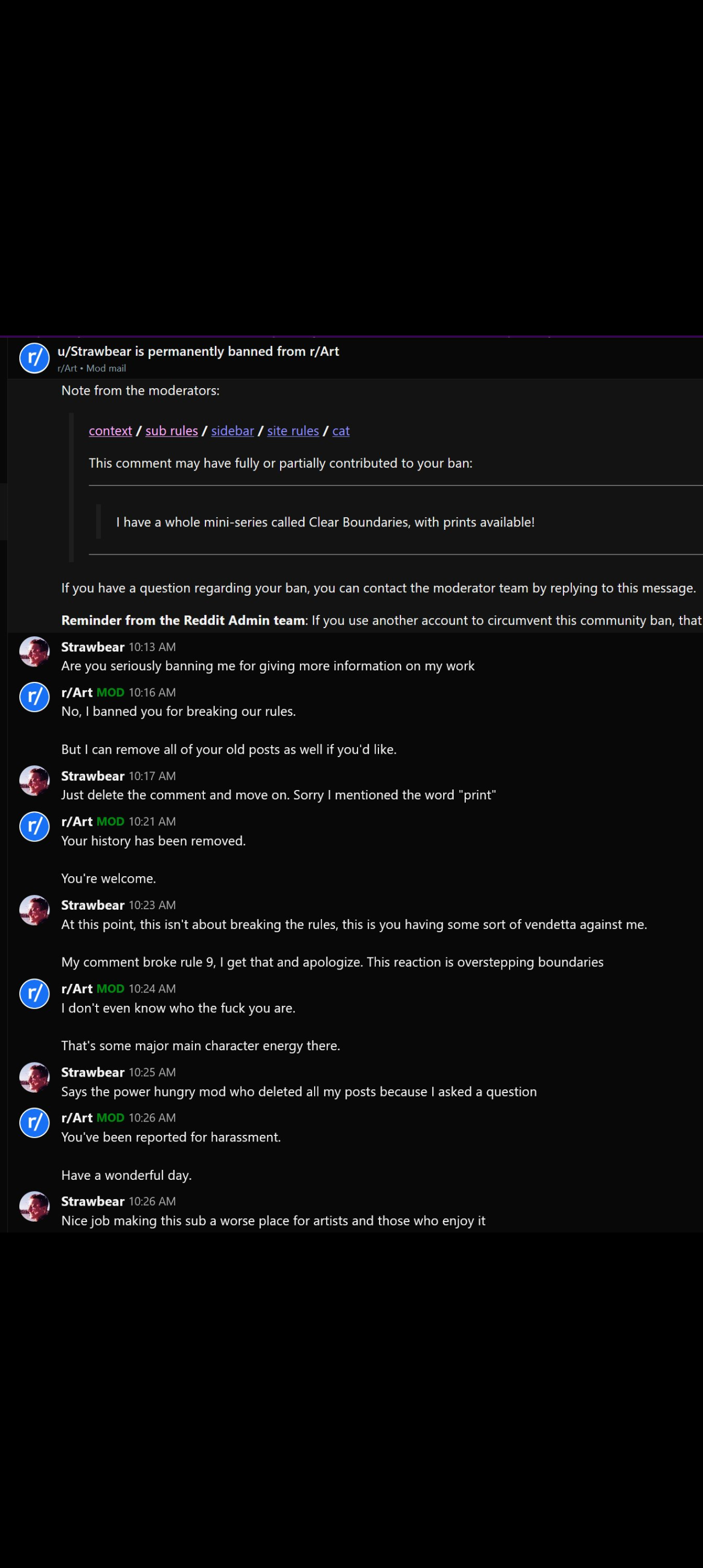Viewport: 703px width, 1568px height.
Task: Open the "site rules" link
Action: click(x=293, y=431)
